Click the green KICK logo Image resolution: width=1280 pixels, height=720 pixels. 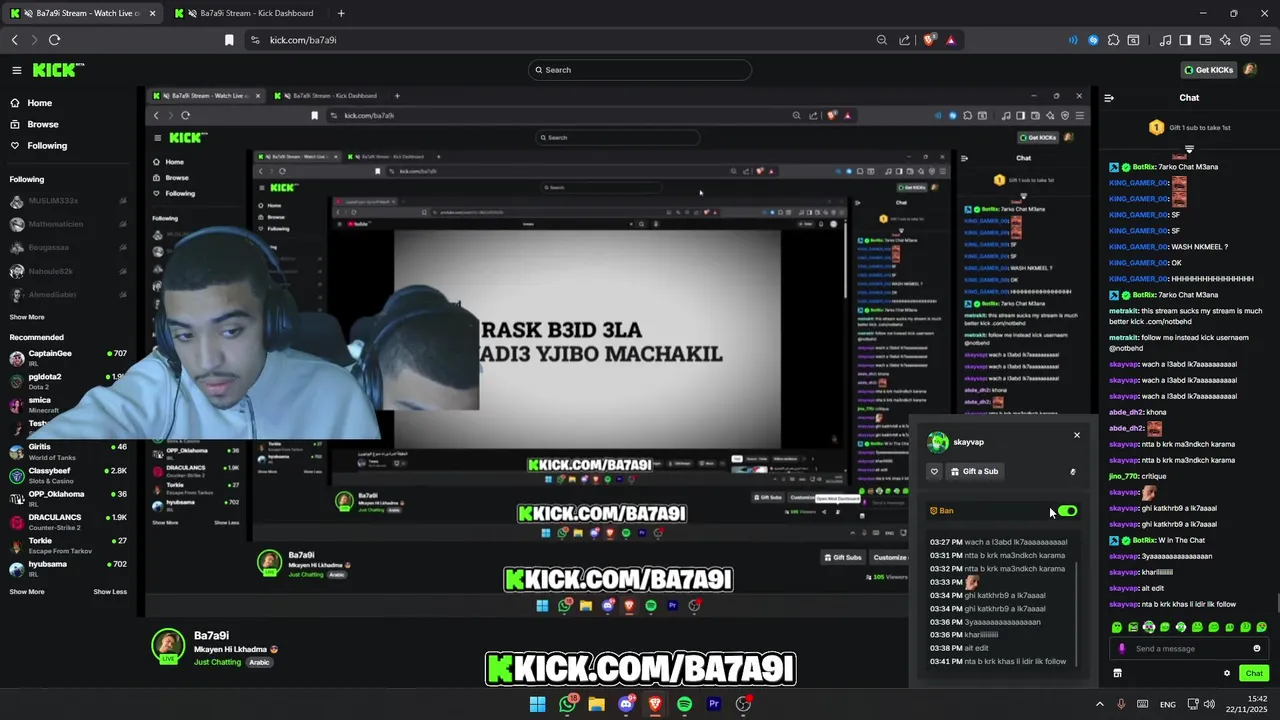point(58,70)
